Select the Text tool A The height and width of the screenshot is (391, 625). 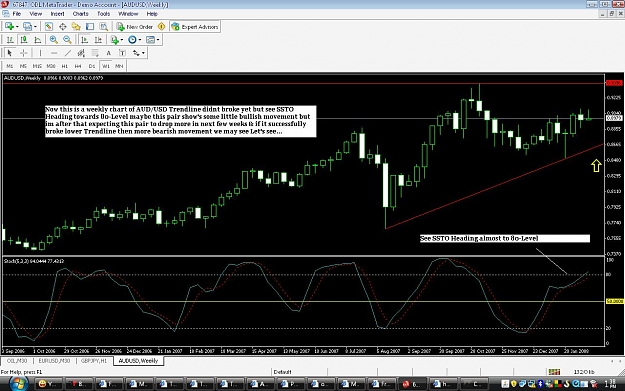[108, 53]
